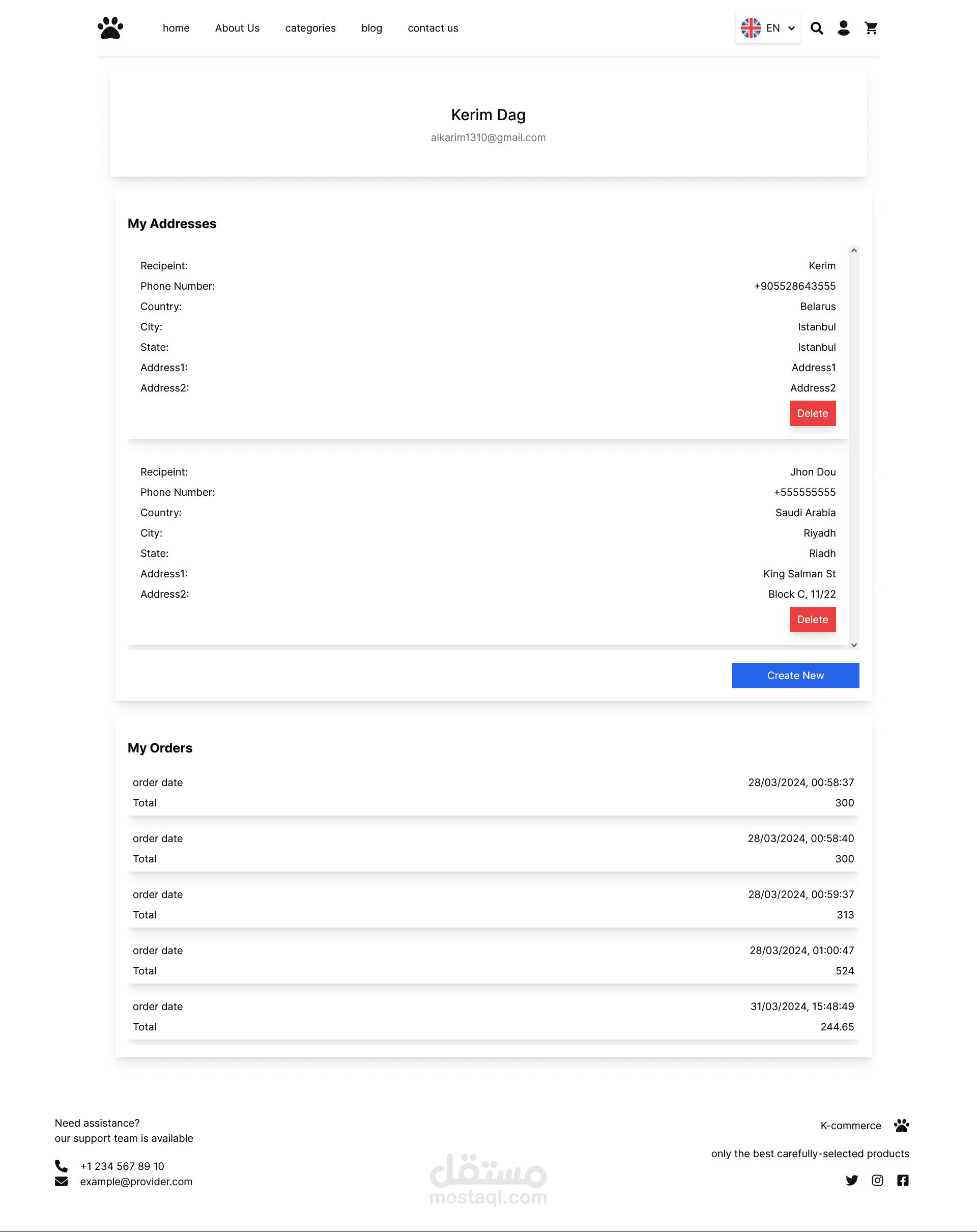This screenshot has width=977, height=1232.
Task: Navigate to the blog menu item
Action: (371, 28)
